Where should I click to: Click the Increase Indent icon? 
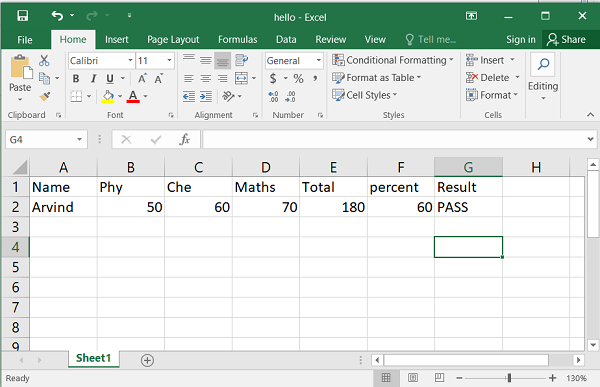[x=206, y=96]
